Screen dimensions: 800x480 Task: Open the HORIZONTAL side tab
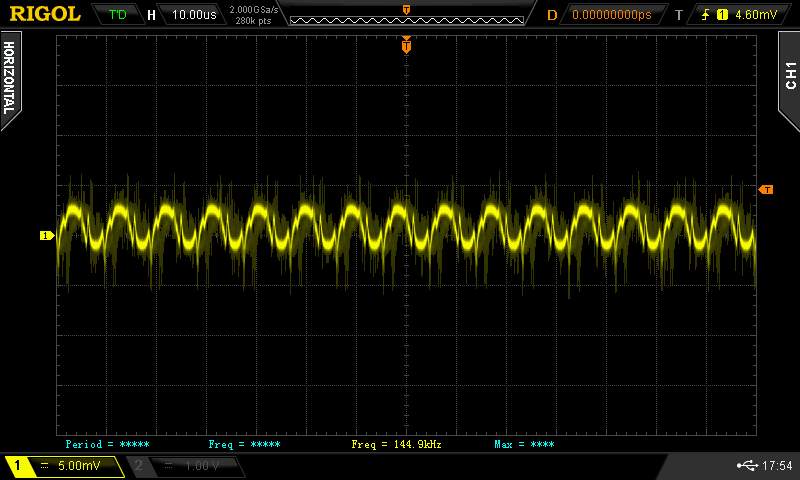10,77
